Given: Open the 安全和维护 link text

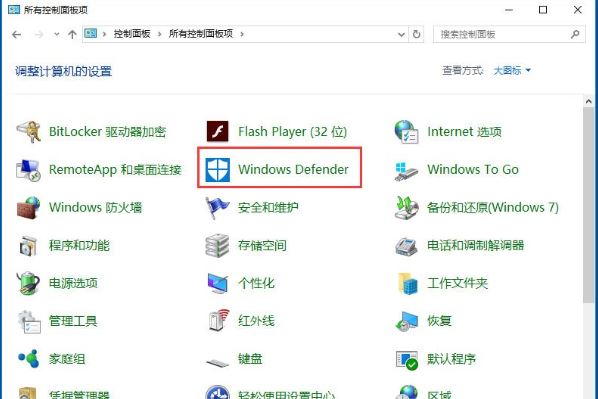Looking at the screenshot, I should [268, 208].
